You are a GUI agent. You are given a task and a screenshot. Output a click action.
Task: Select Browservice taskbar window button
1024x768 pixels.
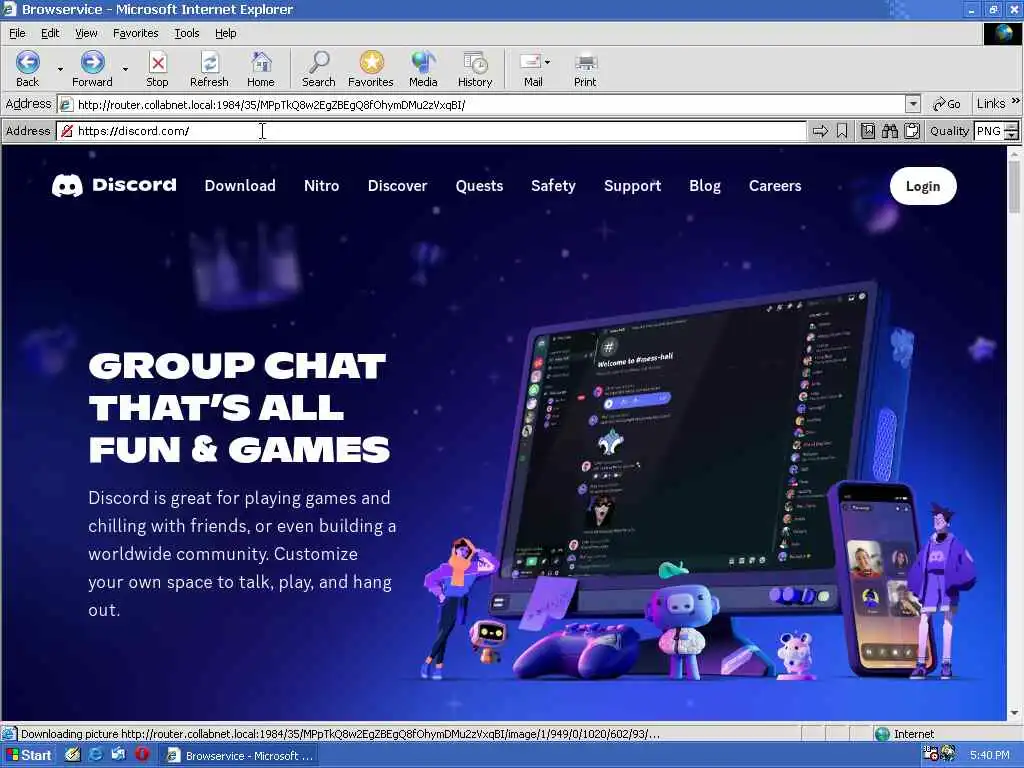click(239, 756)
